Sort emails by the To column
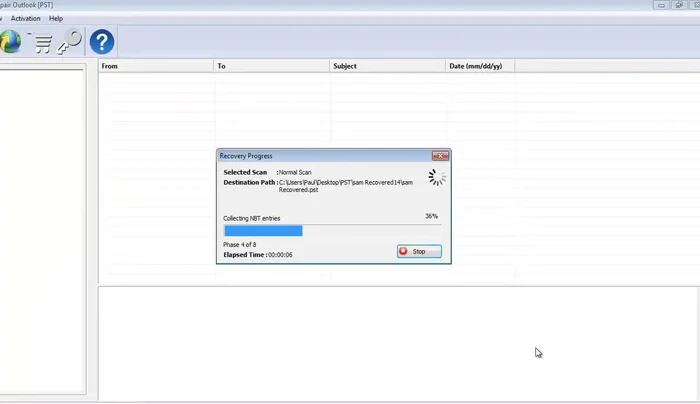Viewport: 700px width, 404px height. pyautogui.click(x=272, y=66)
